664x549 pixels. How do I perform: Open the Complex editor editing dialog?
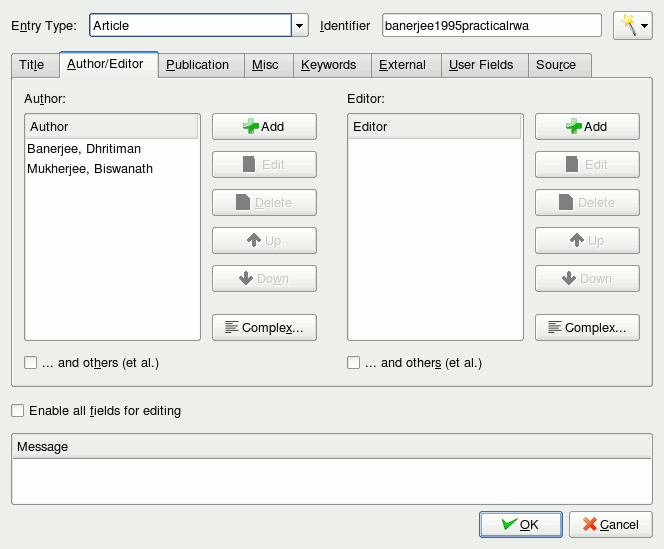[587, 327]
